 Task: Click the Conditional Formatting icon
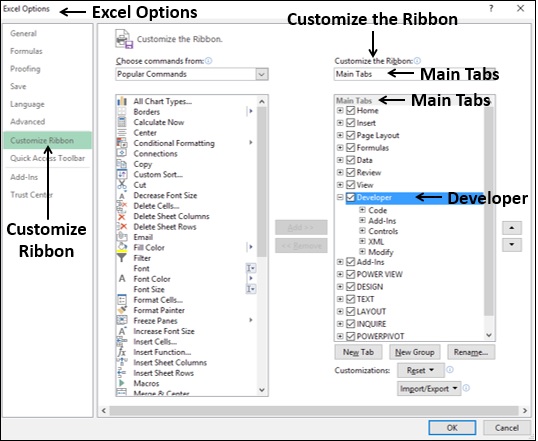click(x=122, y=143)
